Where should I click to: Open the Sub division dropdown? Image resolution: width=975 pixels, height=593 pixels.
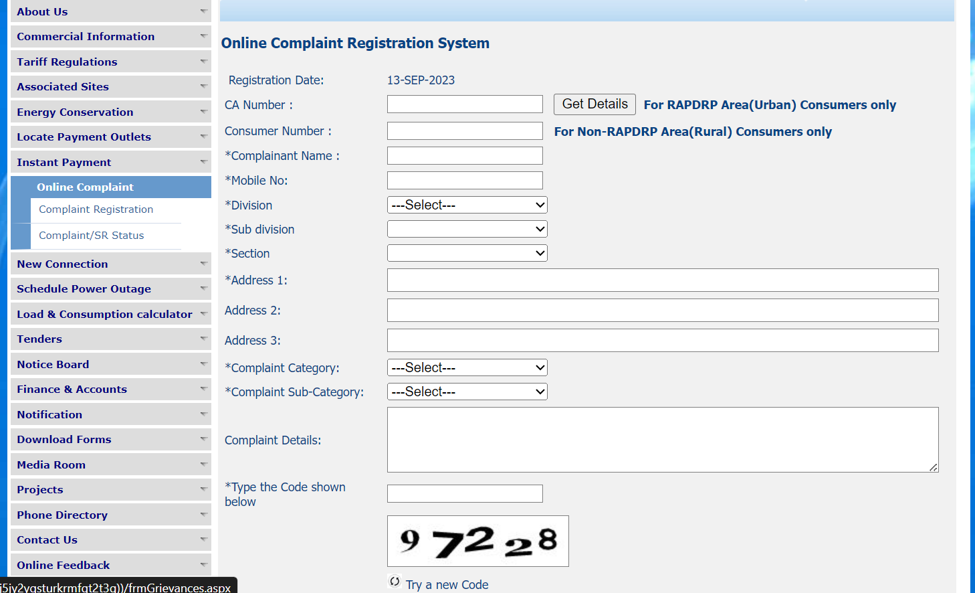click(x=466, y=228)
